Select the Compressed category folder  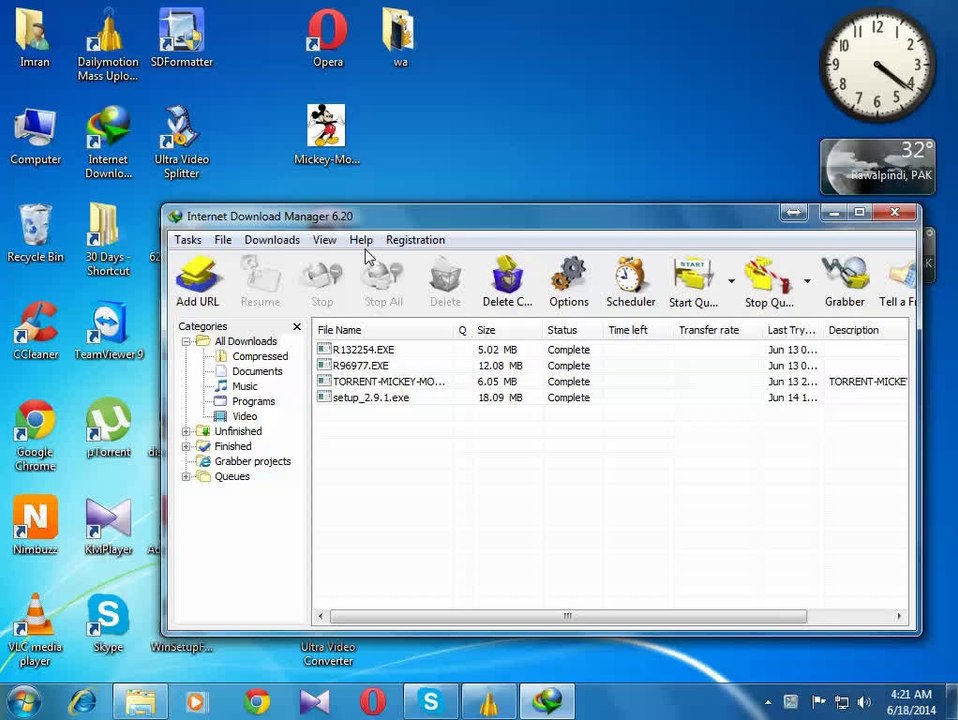click(259, 356)
